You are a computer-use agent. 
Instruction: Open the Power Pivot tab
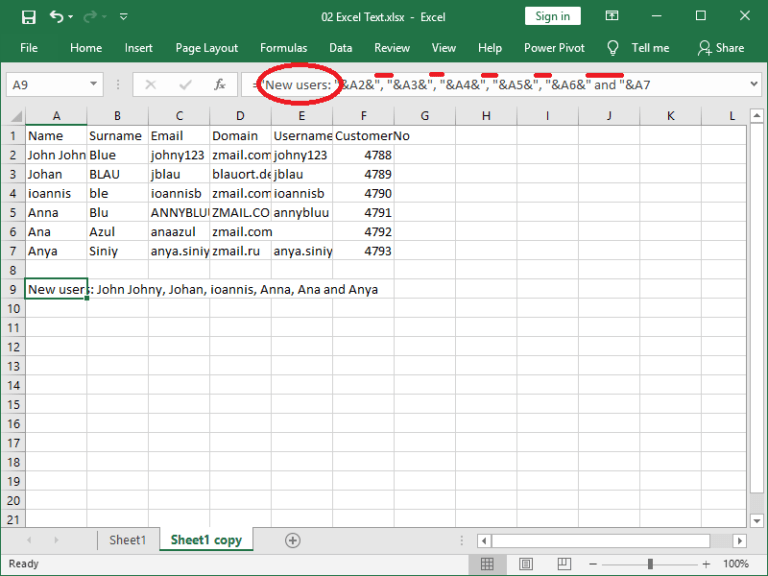pyautogui.click(x=554, y=48)
